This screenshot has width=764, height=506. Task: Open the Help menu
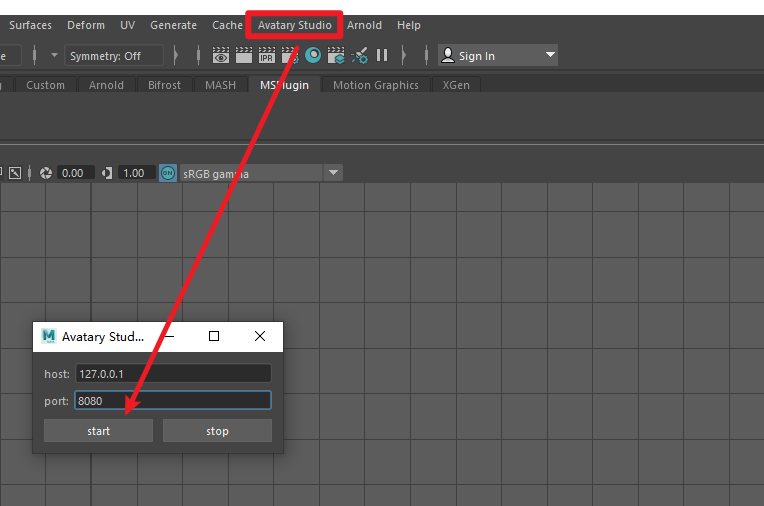pyautogui.click(x=408, y=25)
